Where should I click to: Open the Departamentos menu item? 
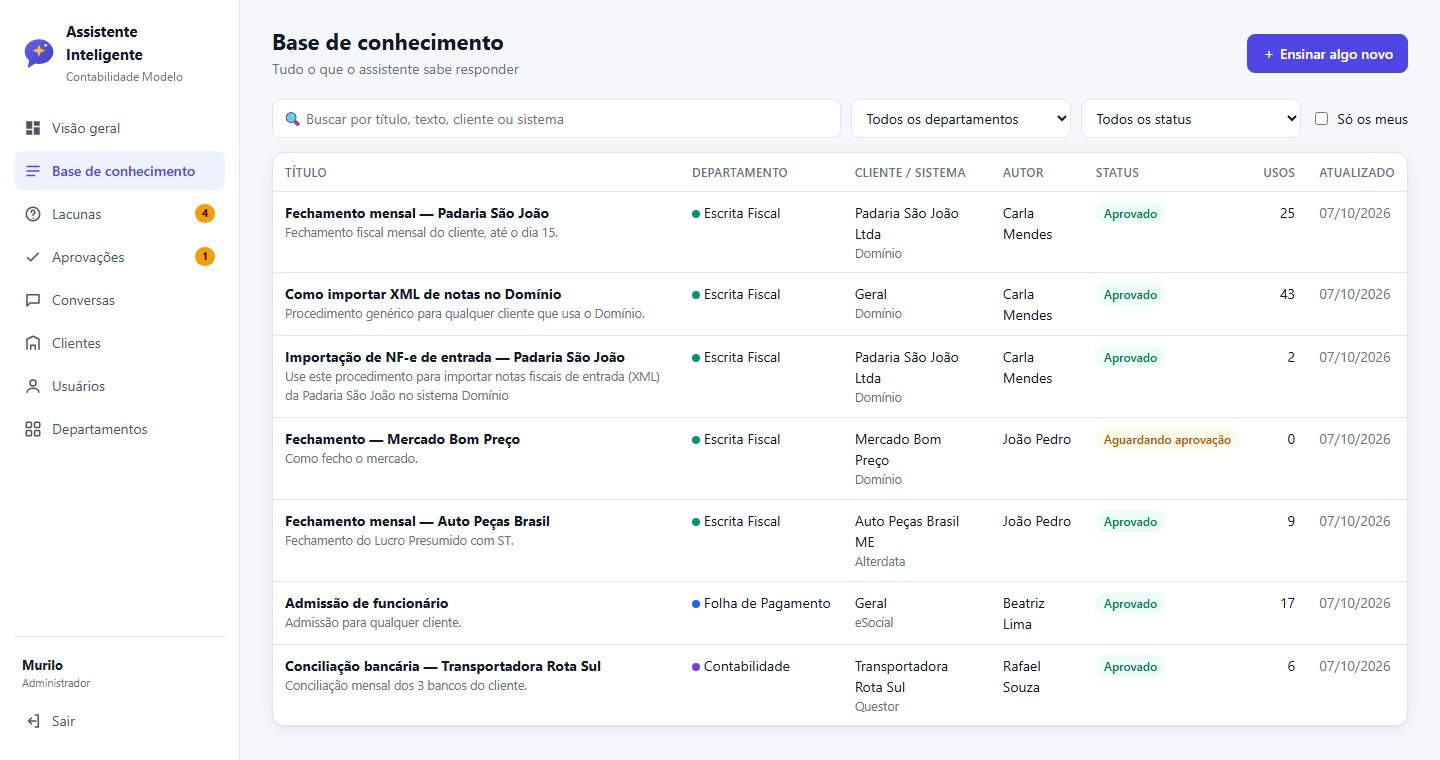[119, 429]
